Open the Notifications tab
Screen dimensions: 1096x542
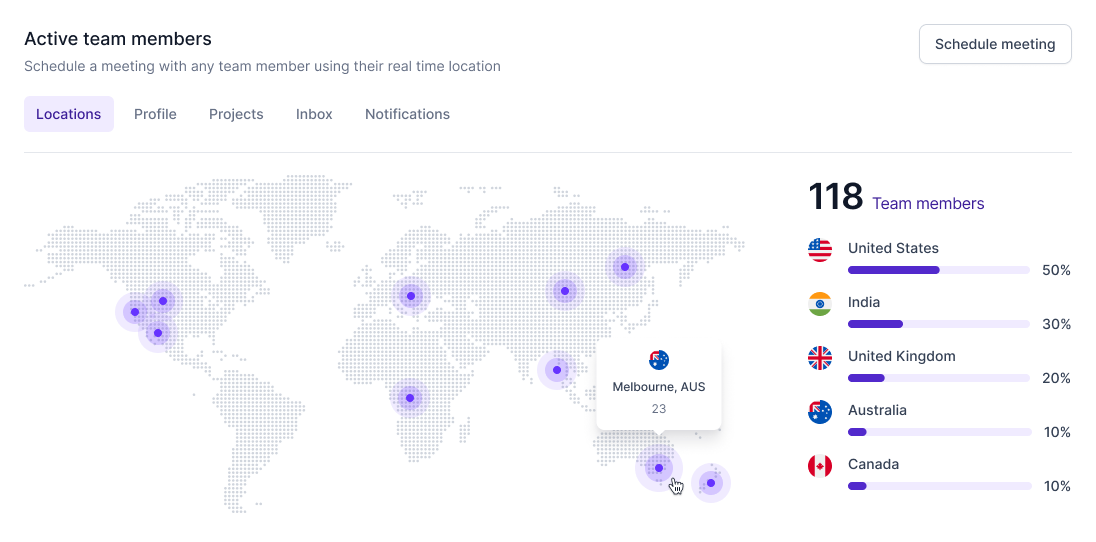[408, 114]
